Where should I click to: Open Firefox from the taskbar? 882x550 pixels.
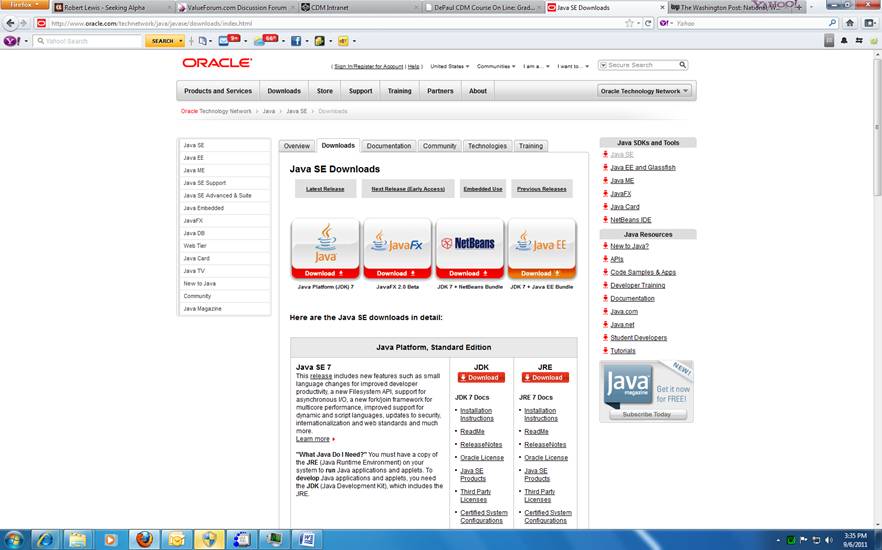click(144, 540)
